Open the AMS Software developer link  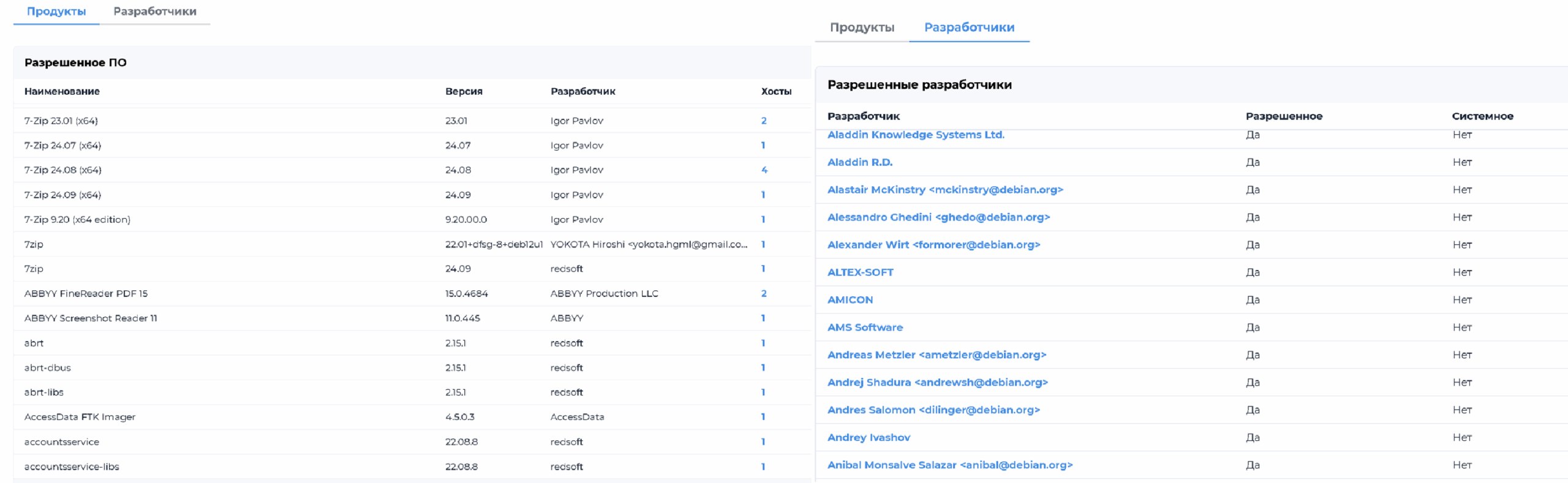pos(865,328)
